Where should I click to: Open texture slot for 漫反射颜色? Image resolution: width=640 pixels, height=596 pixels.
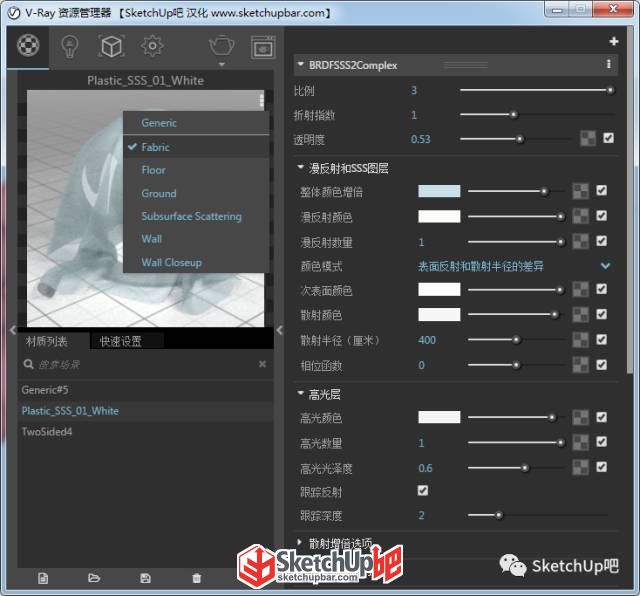[x=580, y=216]
